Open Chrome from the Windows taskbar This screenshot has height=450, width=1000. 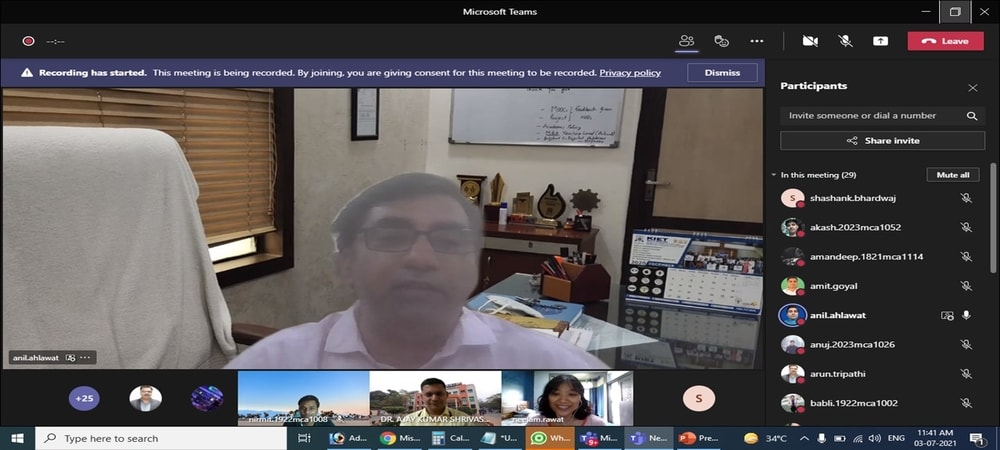(x=387, y=438)
